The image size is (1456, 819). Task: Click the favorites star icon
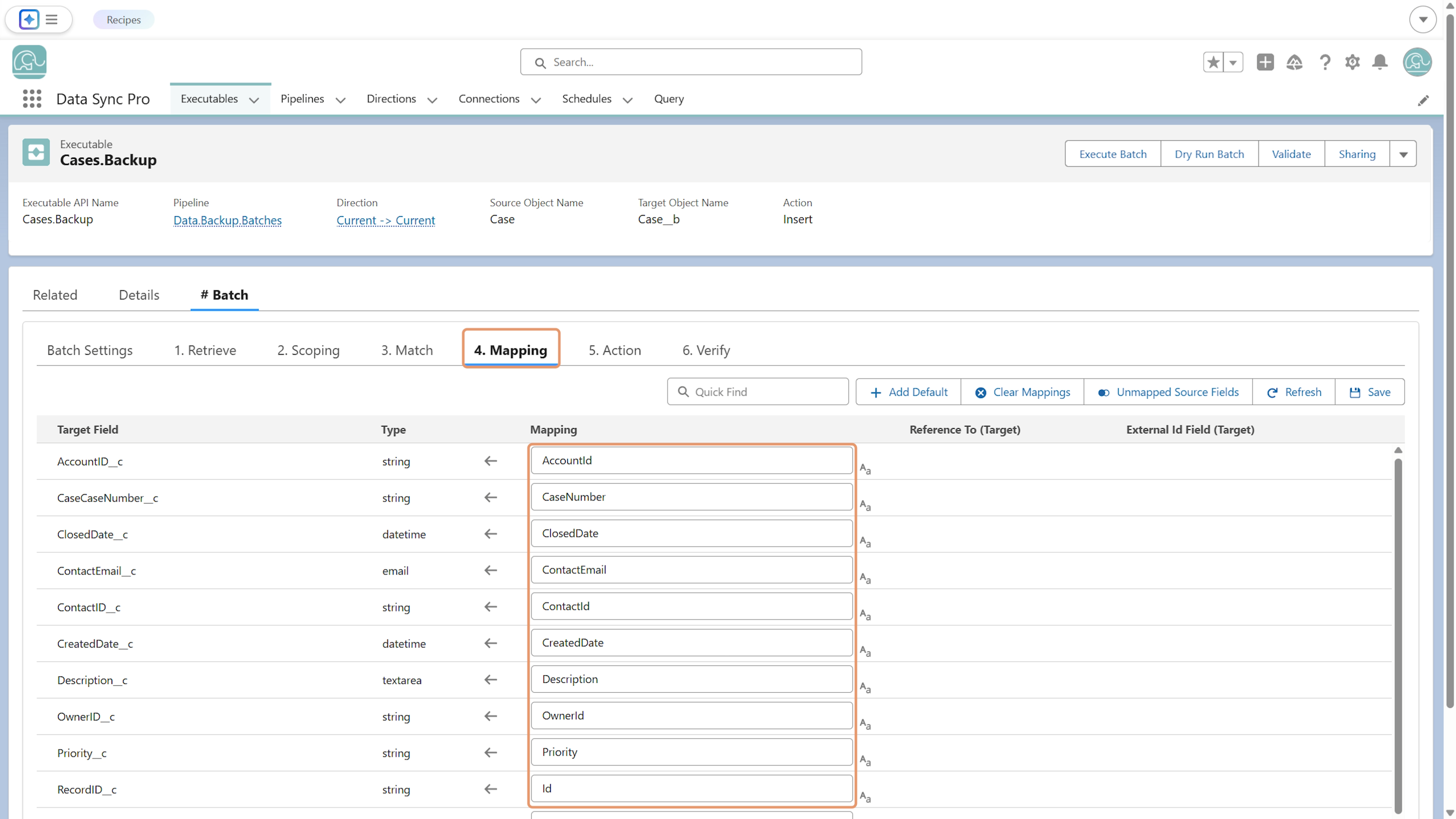[x=1213, y=62]
